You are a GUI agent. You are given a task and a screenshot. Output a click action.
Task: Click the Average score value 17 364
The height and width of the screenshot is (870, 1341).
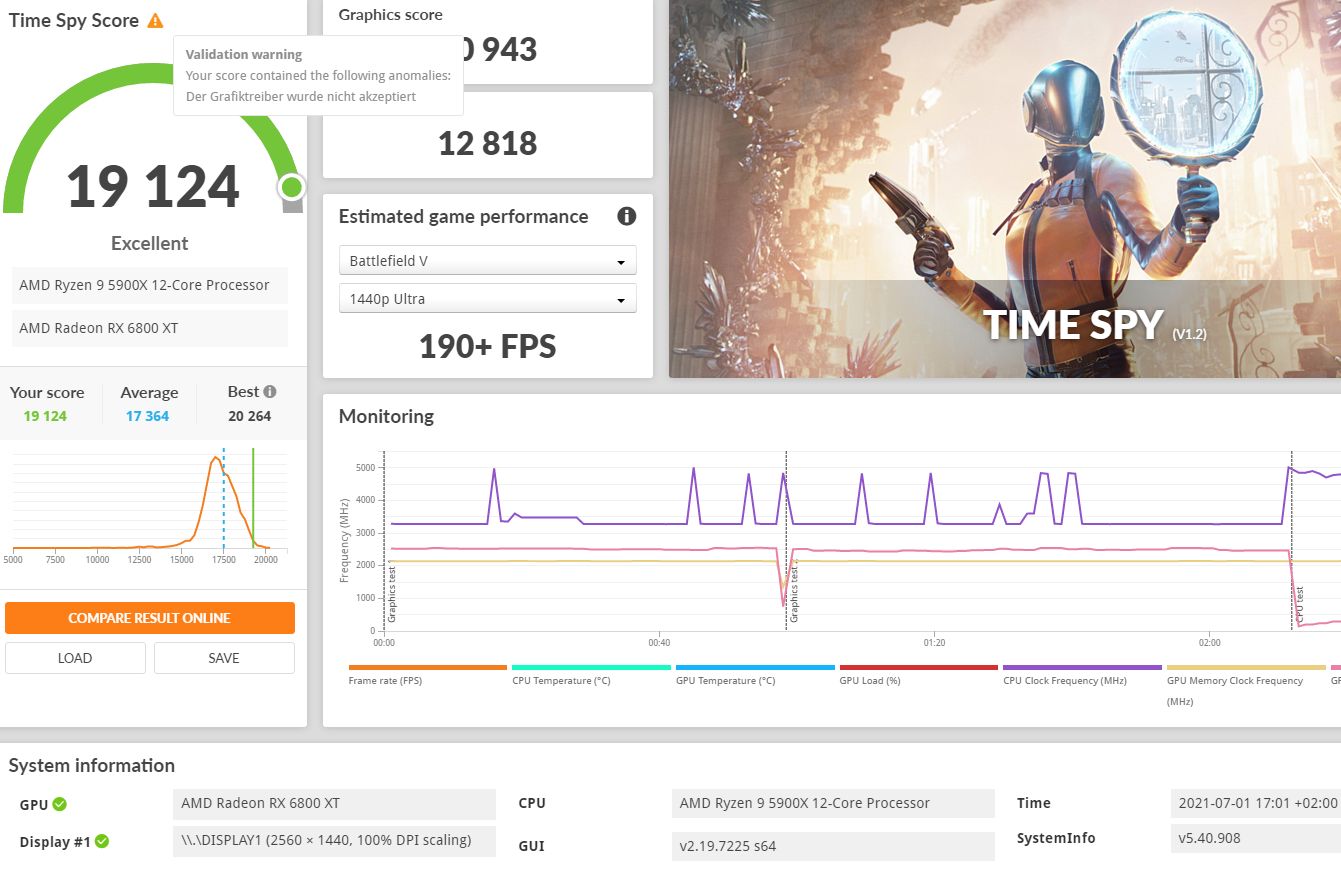(147, 416)
